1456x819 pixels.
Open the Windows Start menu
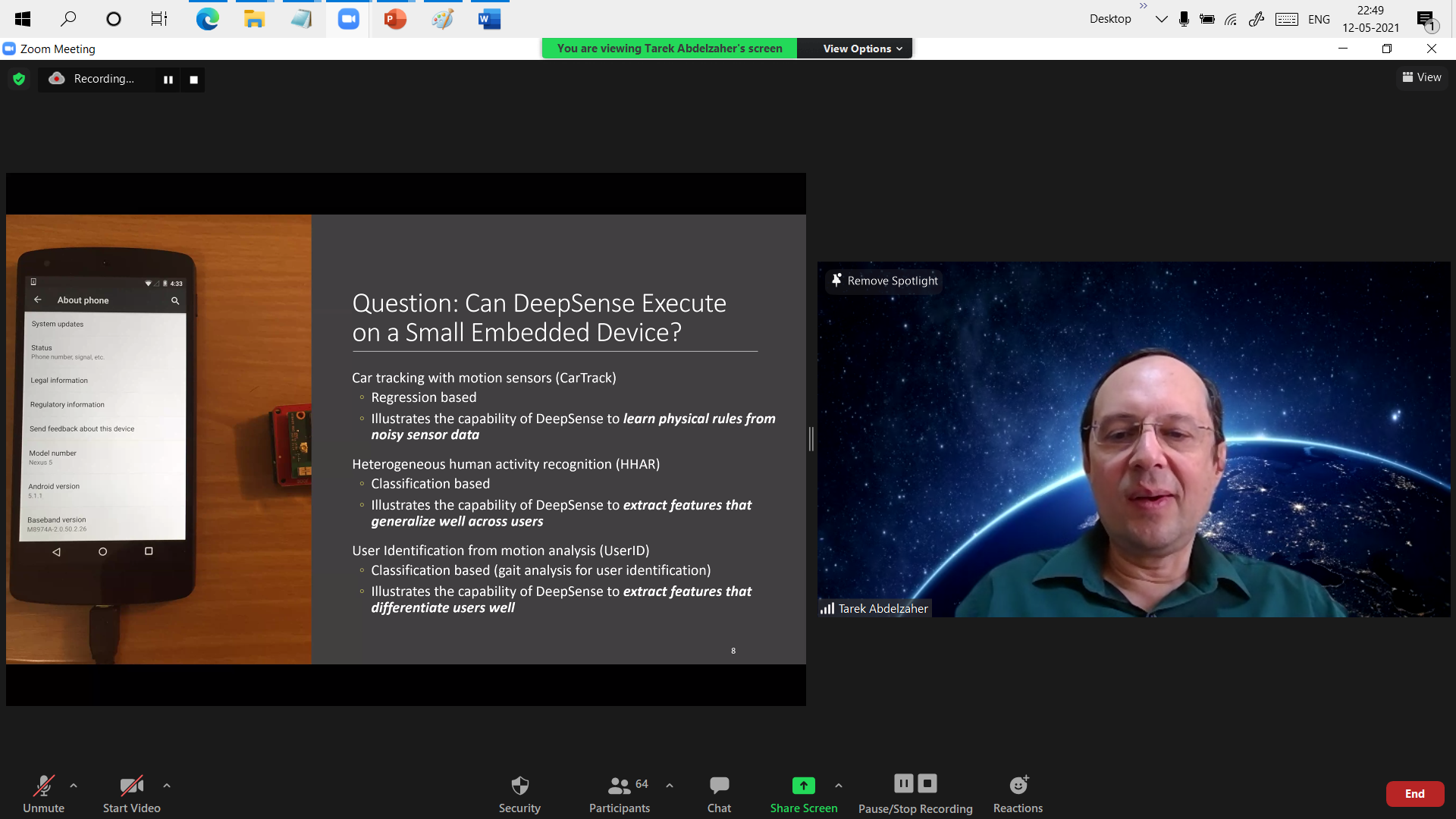click(23, 19)
